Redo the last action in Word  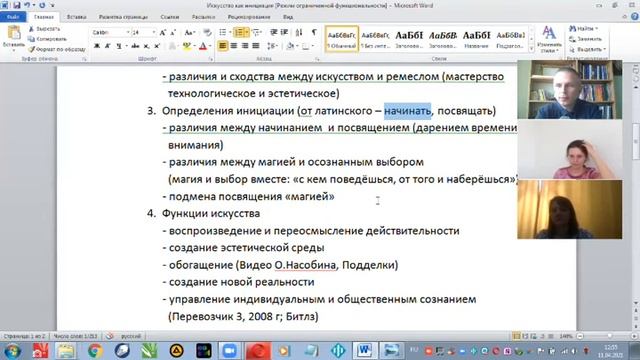point(42,5)
